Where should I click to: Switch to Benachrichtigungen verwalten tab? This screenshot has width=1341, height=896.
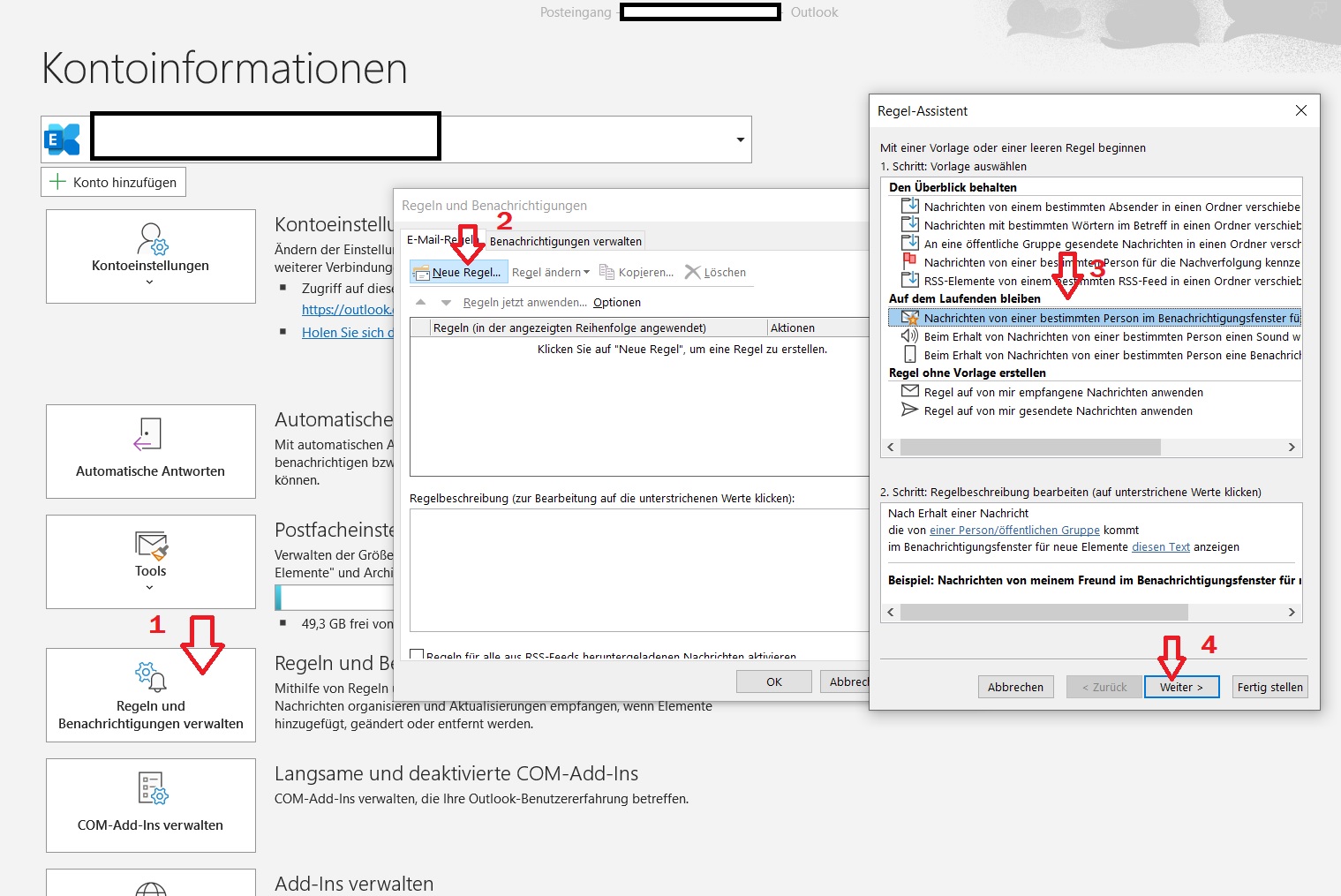tap(565, 241)
